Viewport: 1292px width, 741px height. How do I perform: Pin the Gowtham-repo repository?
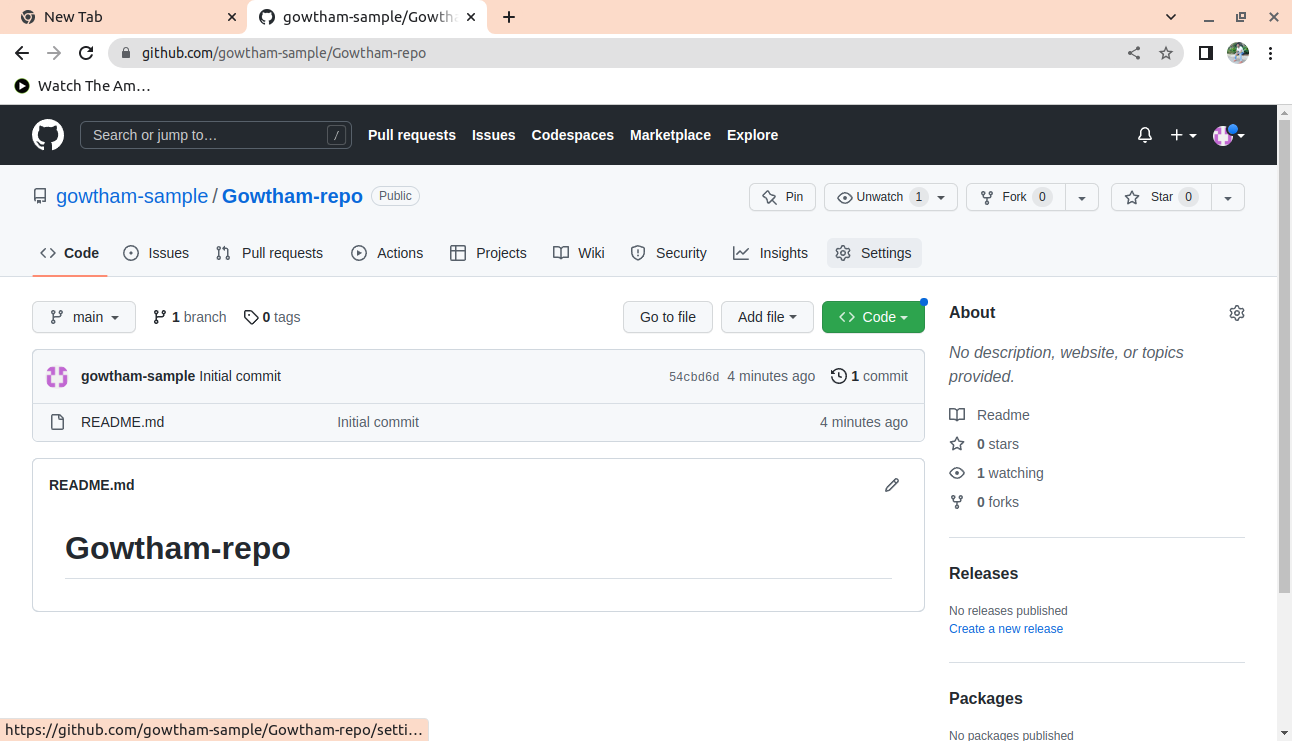(x=782, y=197)
